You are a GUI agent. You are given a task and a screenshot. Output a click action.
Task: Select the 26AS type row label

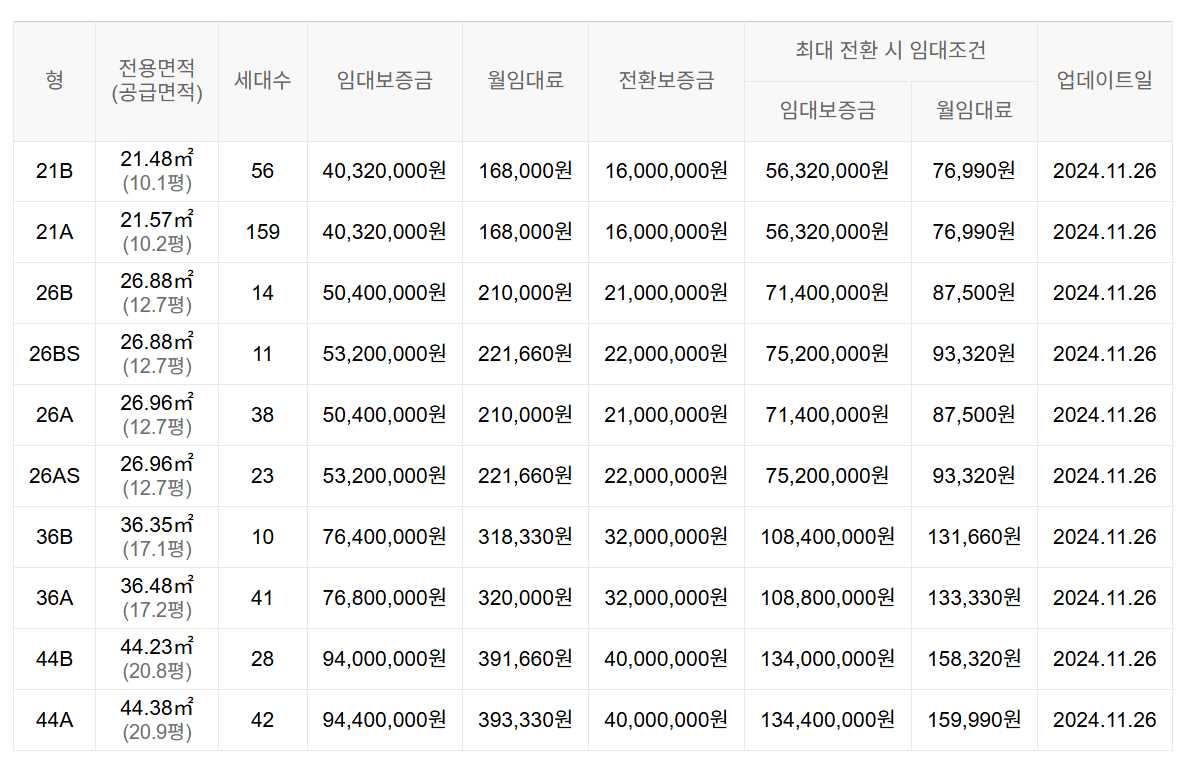point(55,476)
